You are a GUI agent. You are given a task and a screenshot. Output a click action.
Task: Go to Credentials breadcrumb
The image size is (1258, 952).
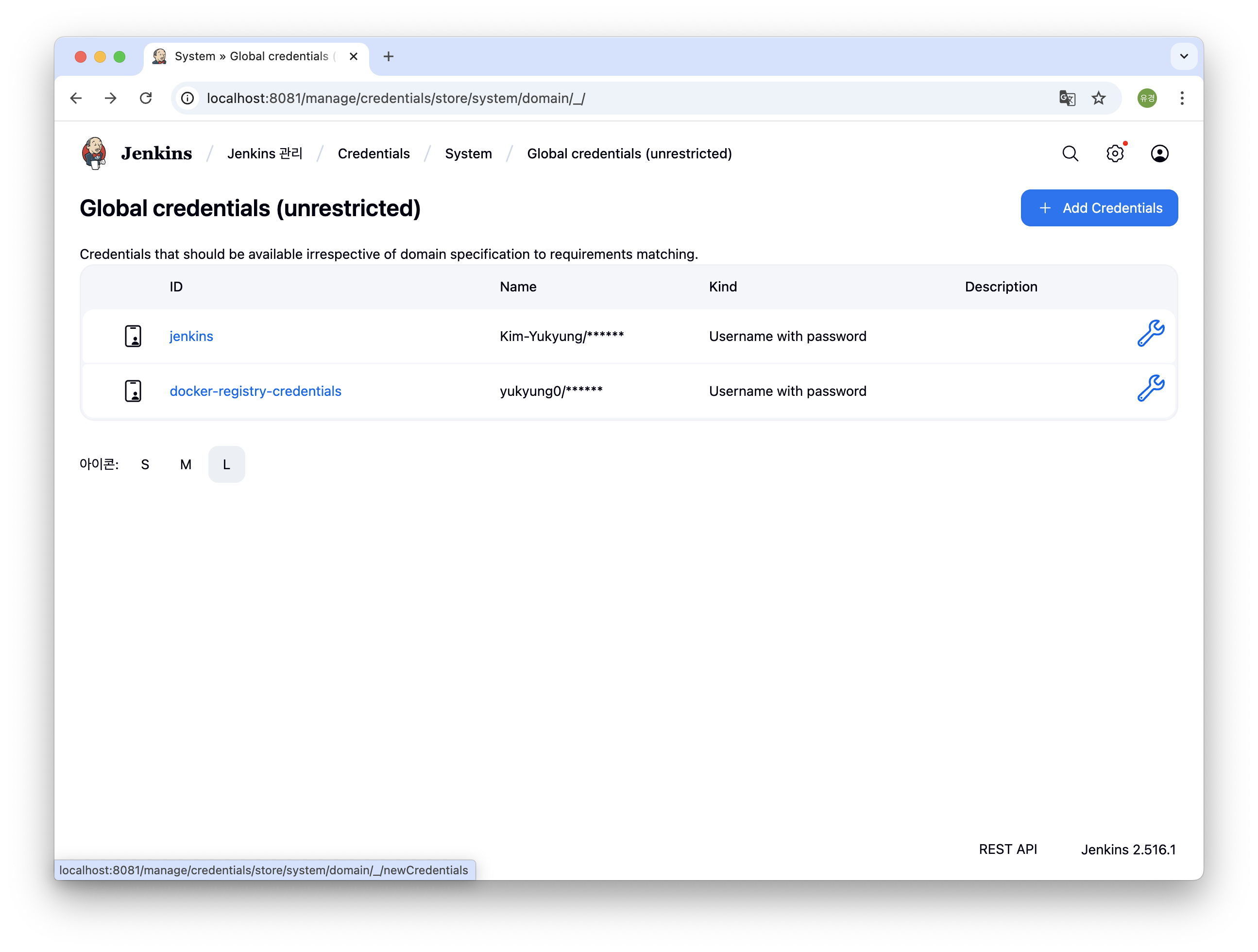374,153
